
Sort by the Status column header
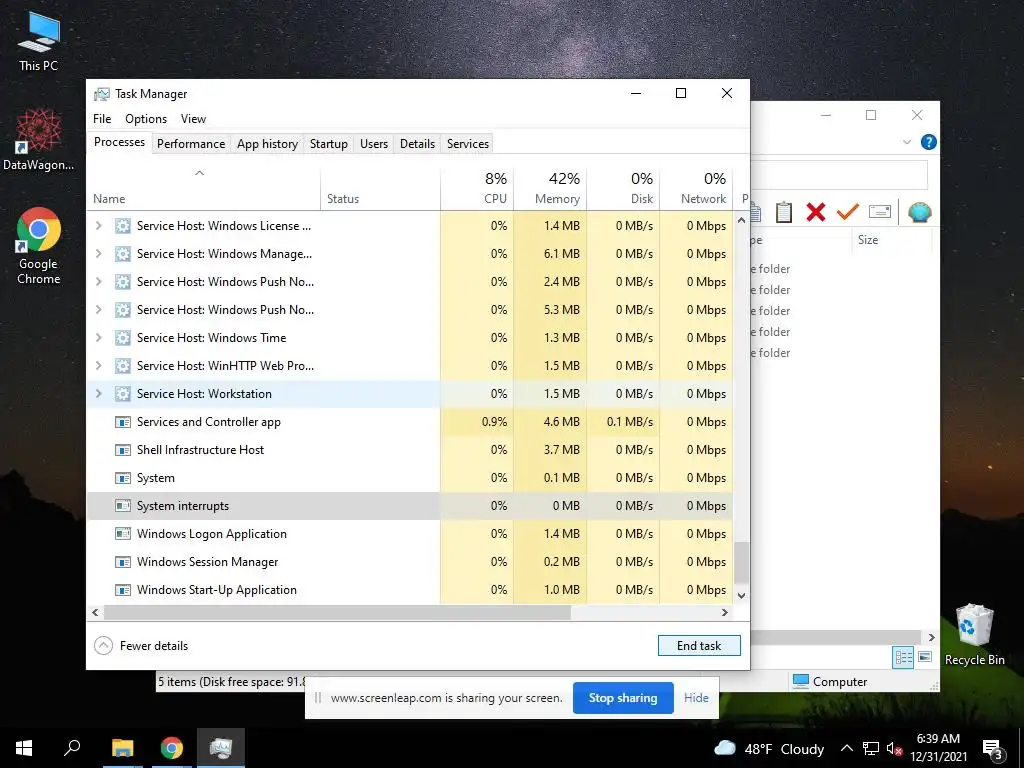click(x=380, y=189)
